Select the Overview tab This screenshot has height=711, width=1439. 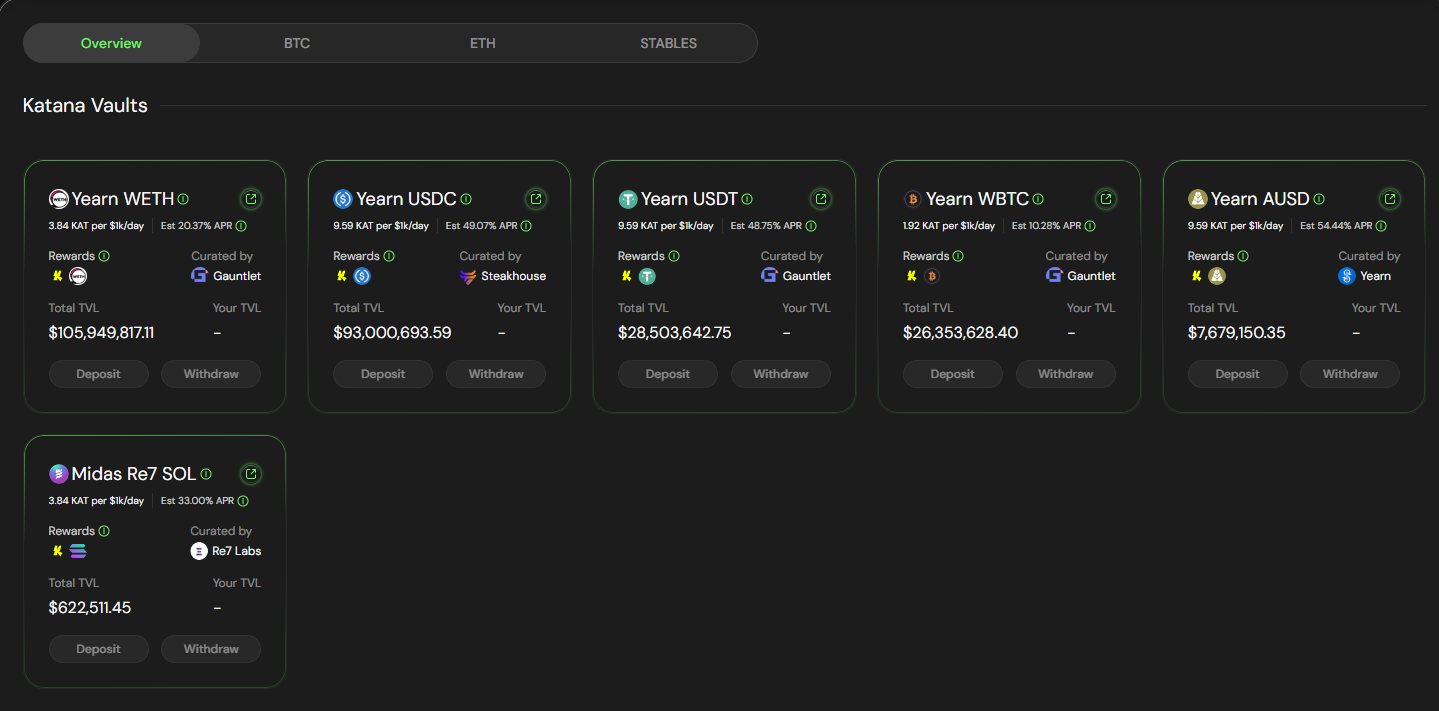111,43
